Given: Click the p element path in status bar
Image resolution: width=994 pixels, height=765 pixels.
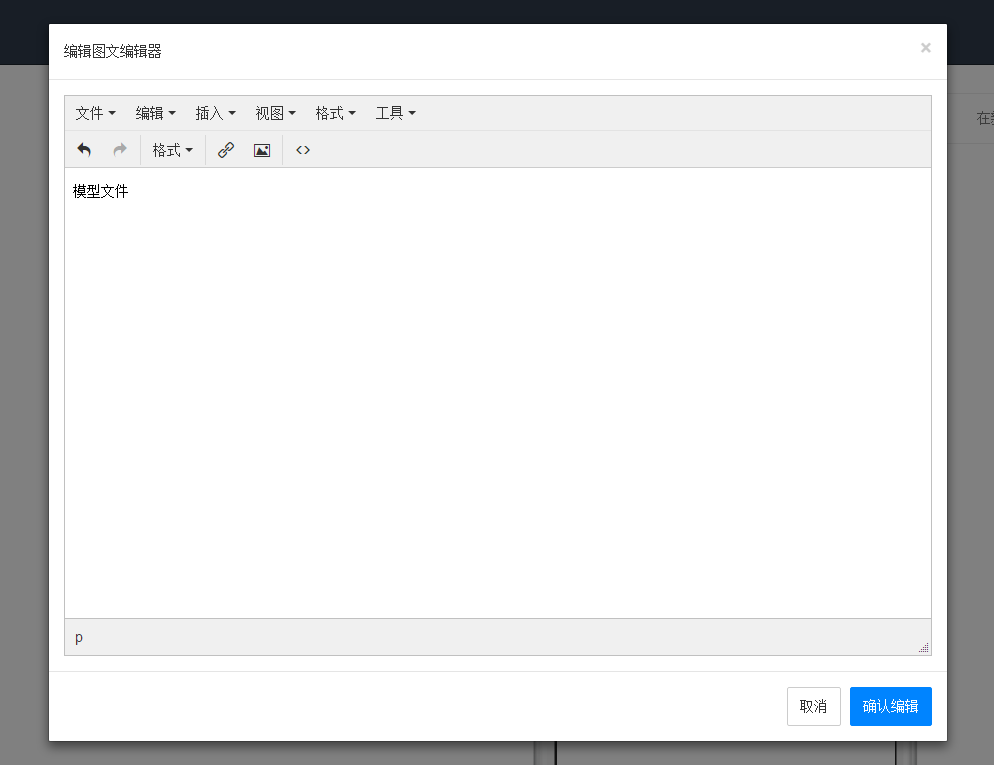Looking at the screenshot, I should coord(79,638).
